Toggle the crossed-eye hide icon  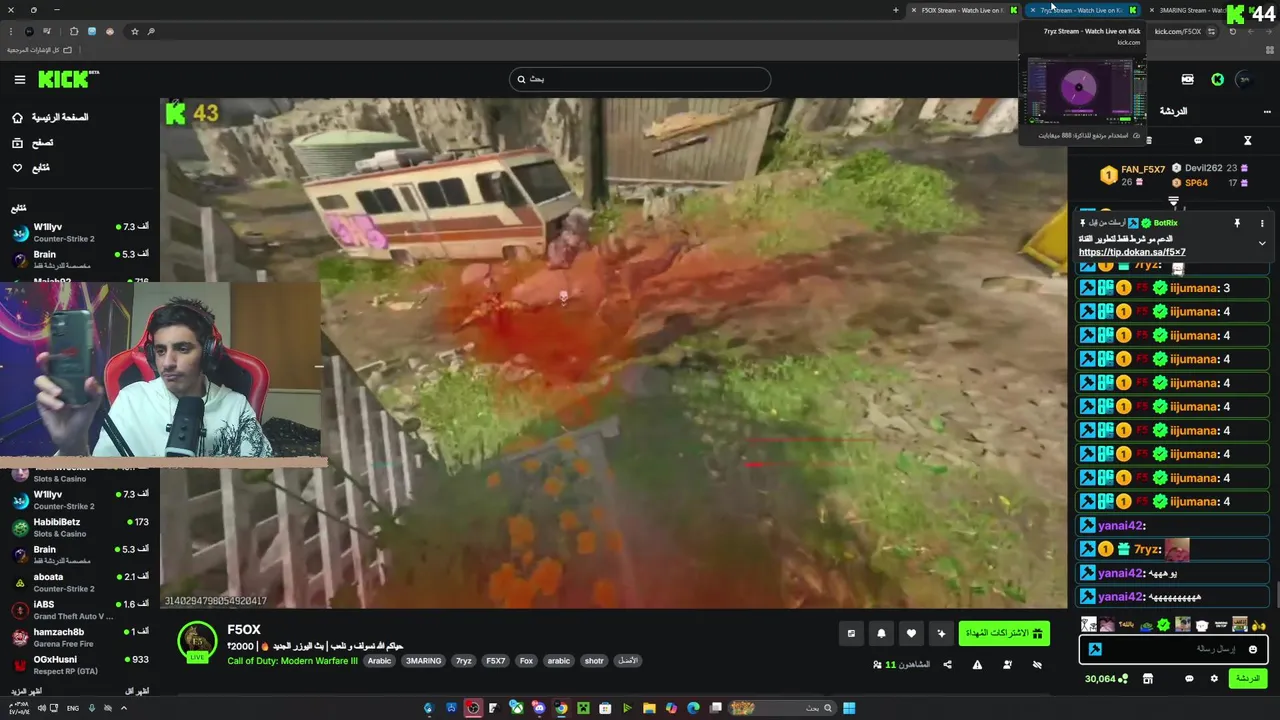coord(1037,665)
